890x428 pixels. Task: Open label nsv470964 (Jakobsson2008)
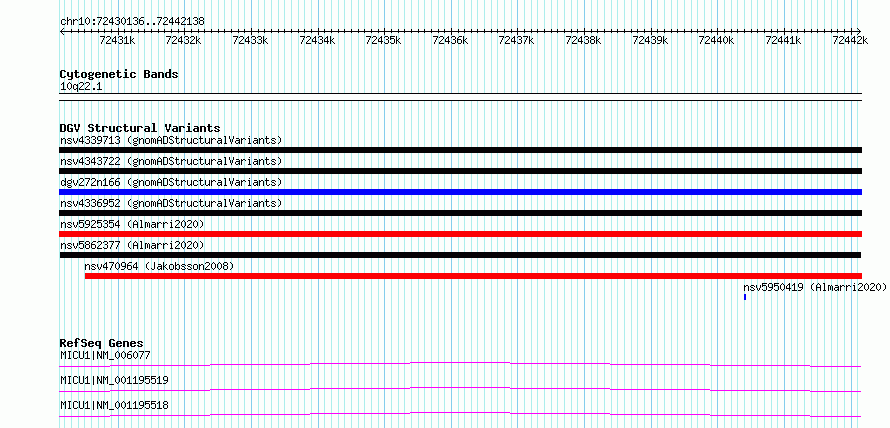(159, 266)
